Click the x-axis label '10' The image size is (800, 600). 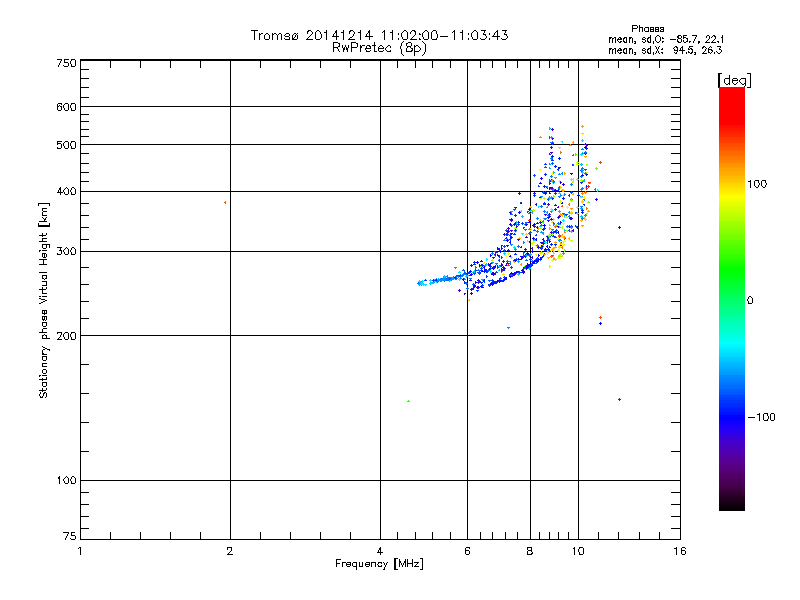578,551
